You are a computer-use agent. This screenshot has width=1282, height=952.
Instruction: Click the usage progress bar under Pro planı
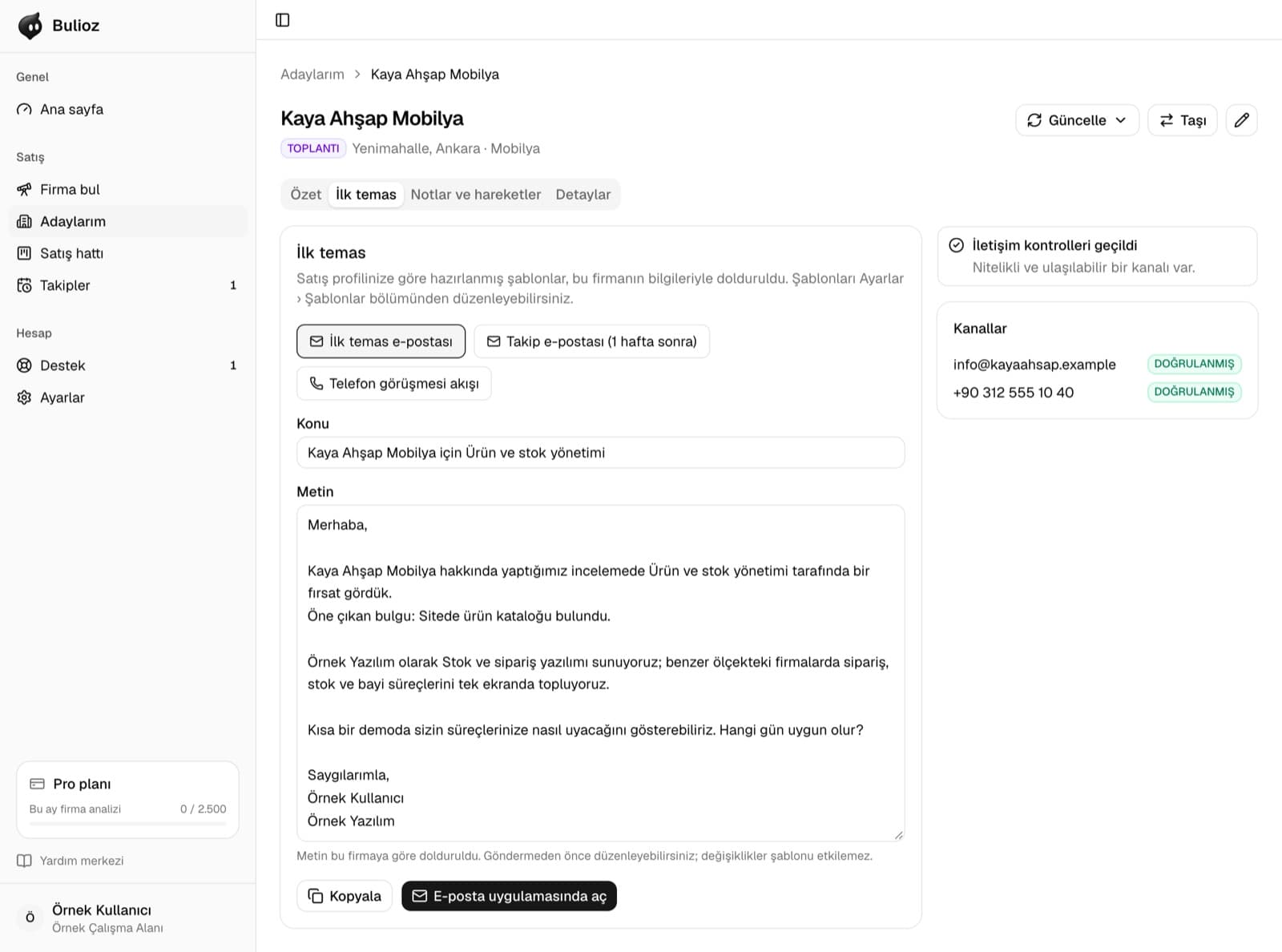point(128,824)
